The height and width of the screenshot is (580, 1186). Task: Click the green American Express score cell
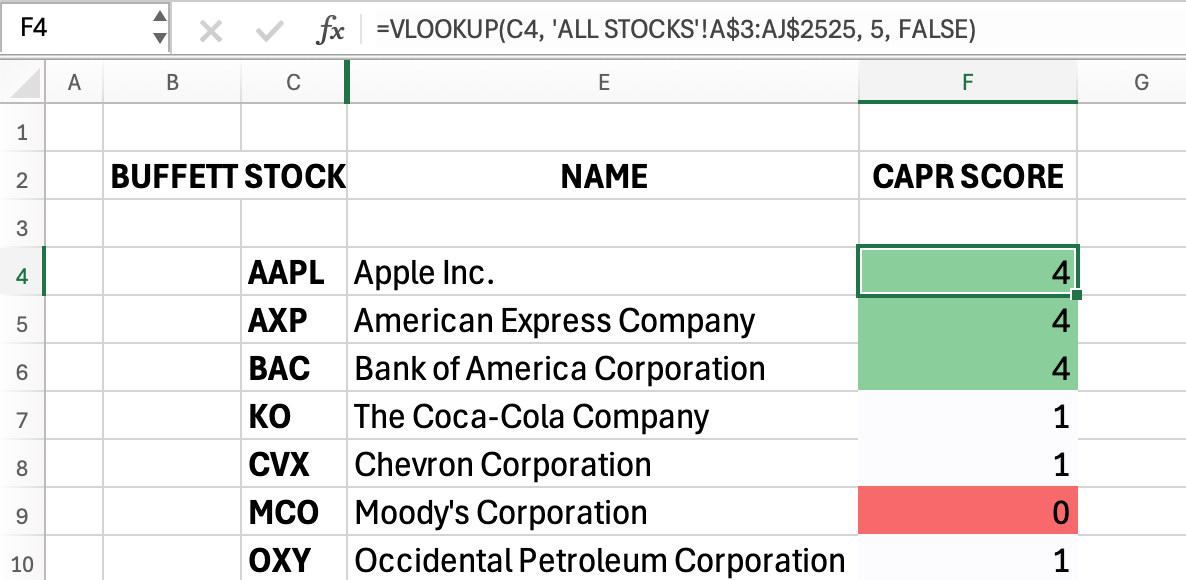coord(967,321)
